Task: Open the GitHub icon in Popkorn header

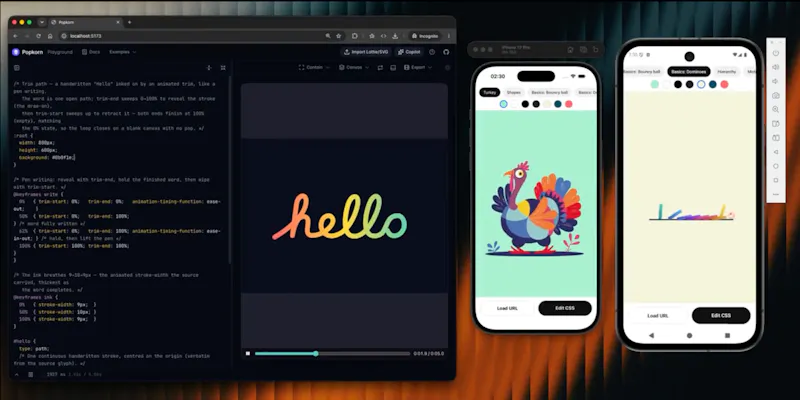Action: (x=446, y=52)
